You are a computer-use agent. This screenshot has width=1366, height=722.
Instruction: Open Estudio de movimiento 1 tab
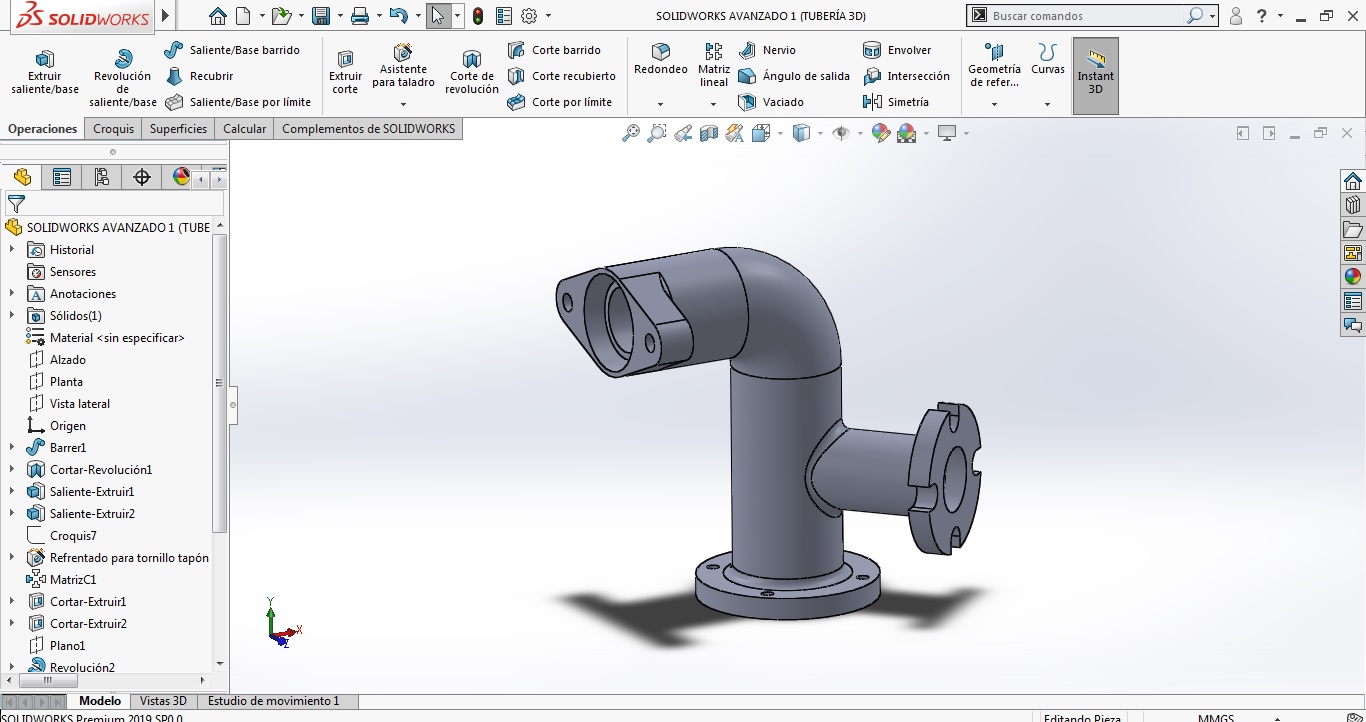coord(274,701)
